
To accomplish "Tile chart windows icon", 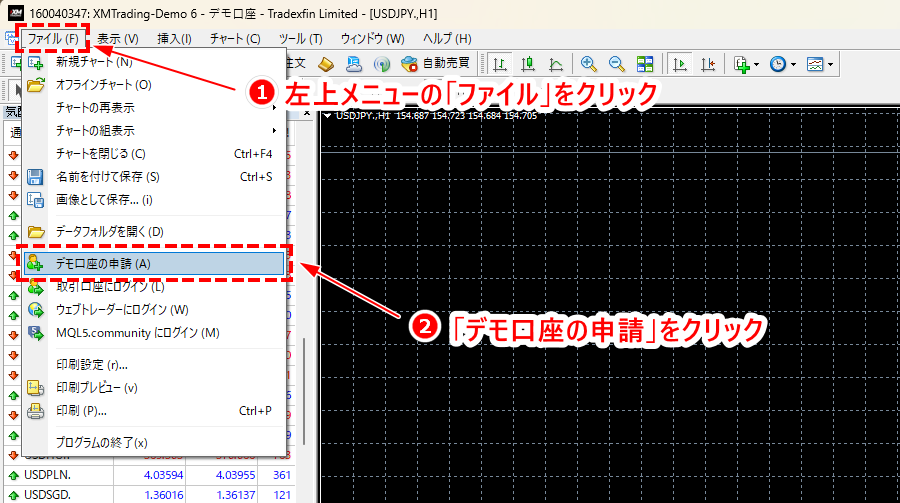I will click(645, 64).
